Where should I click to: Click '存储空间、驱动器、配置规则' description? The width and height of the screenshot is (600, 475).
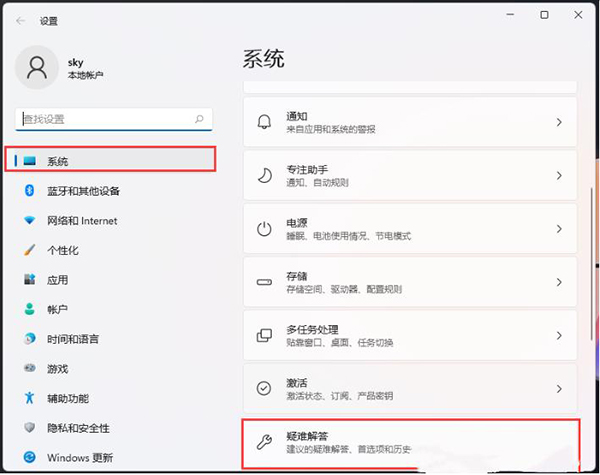tap(344, 289)
